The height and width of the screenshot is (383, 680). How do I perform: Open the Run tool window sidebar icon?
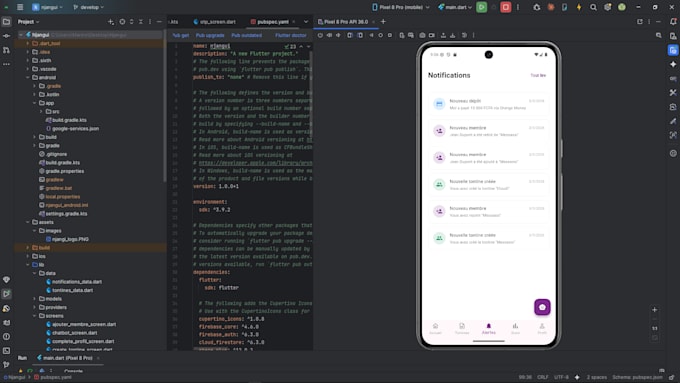tap(6, 294)
